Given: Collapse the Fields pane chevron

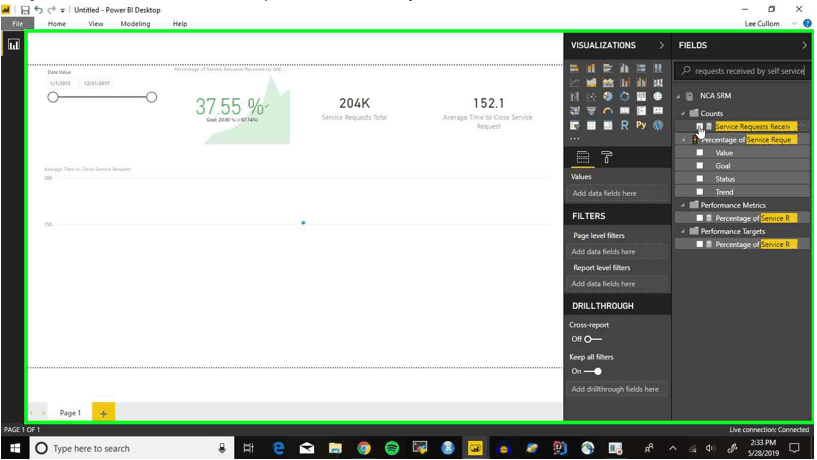Looking at the screenshot, I should (x=804, y=45).
